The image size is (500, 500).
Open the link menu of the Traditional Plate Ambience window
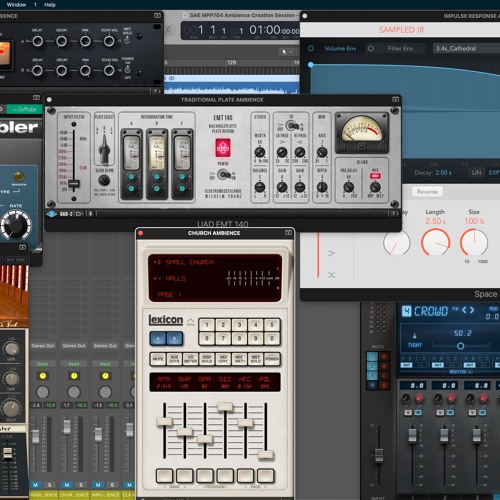pyautogui.click(x=395, y=99)
